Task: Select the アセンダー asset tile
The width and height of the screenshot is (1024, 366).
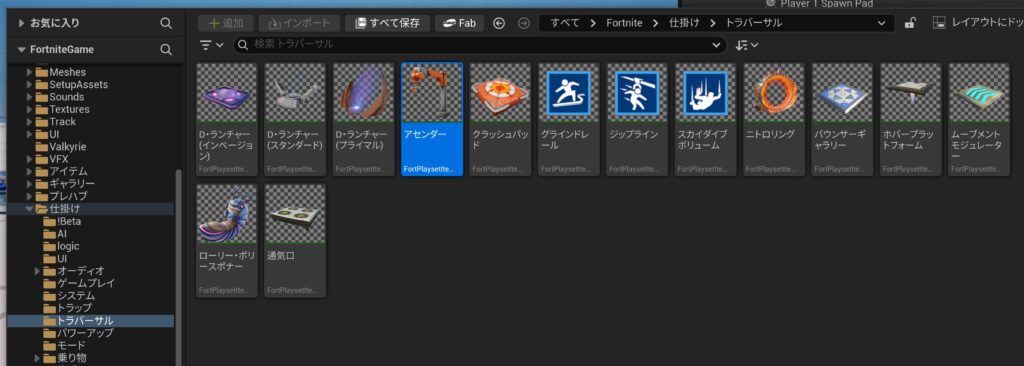Action: tap(432, 119)
